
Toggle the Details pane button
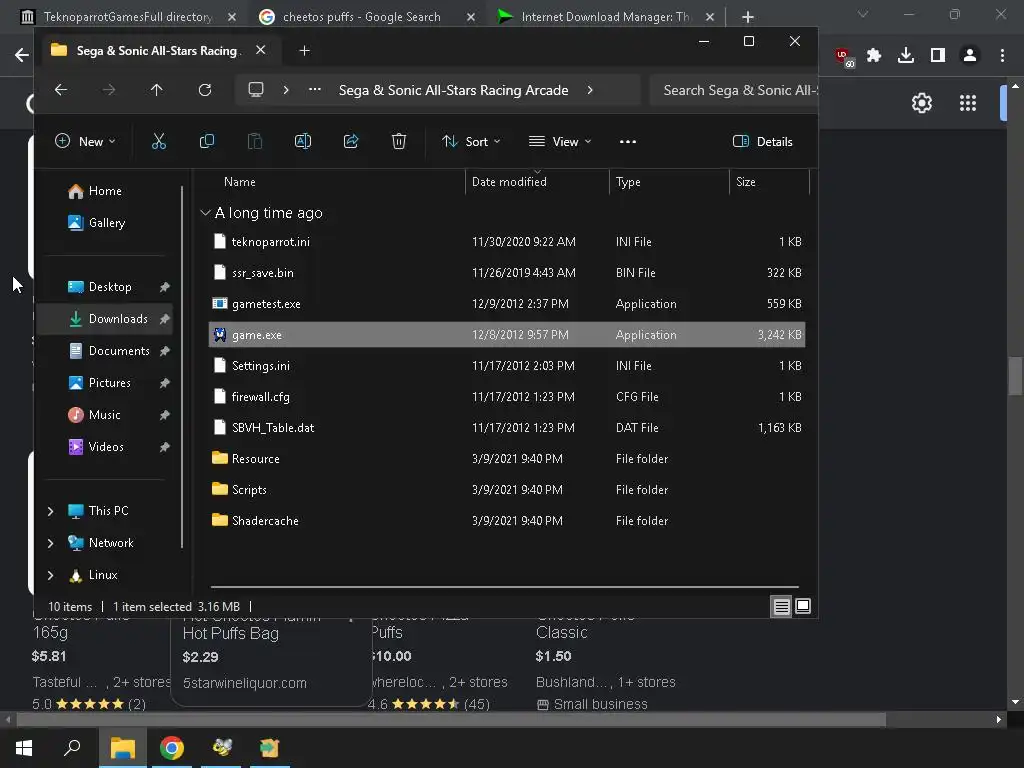click(763, 142)
